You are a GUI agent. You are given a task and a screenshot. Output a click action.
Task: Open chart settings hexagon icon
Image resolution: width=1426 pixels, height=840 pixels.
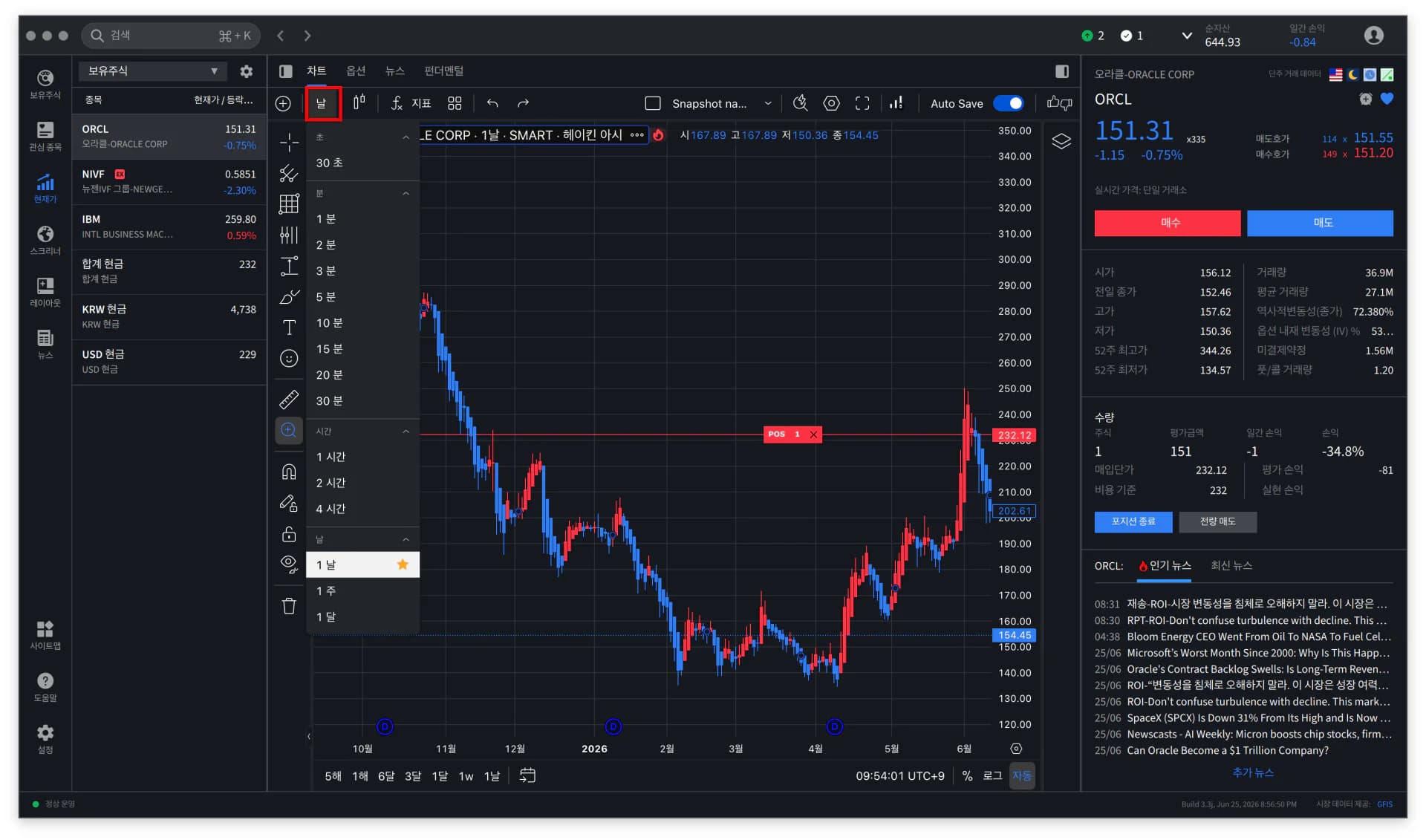coord(831,103)
